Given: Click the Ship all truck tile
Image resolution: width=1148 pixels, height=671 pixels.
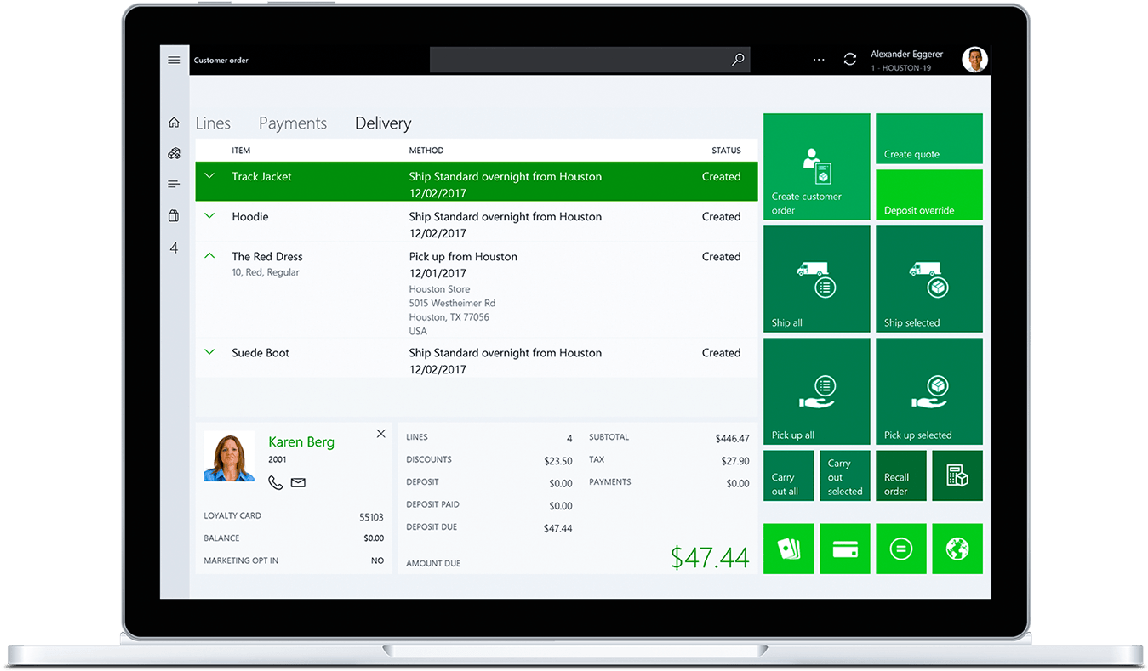Looking at the screenshot, I should [816, 278].
